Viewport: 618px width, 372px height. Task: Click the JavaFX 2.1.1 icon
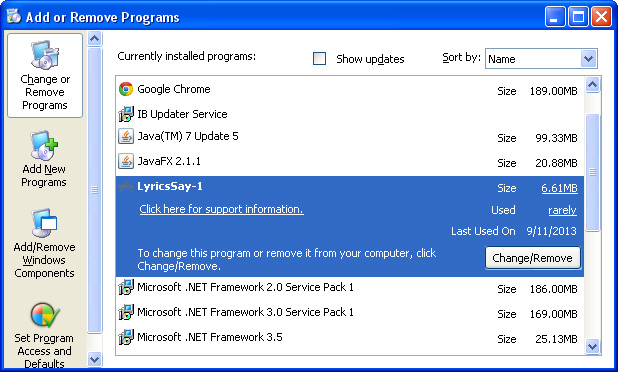pos(126,161)
